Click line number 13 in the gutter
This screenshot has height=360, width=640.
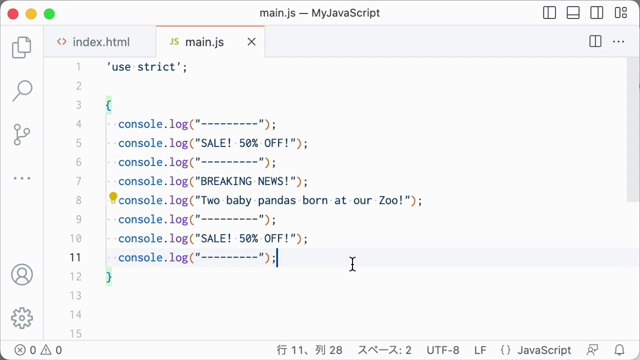tap(76, 296)
